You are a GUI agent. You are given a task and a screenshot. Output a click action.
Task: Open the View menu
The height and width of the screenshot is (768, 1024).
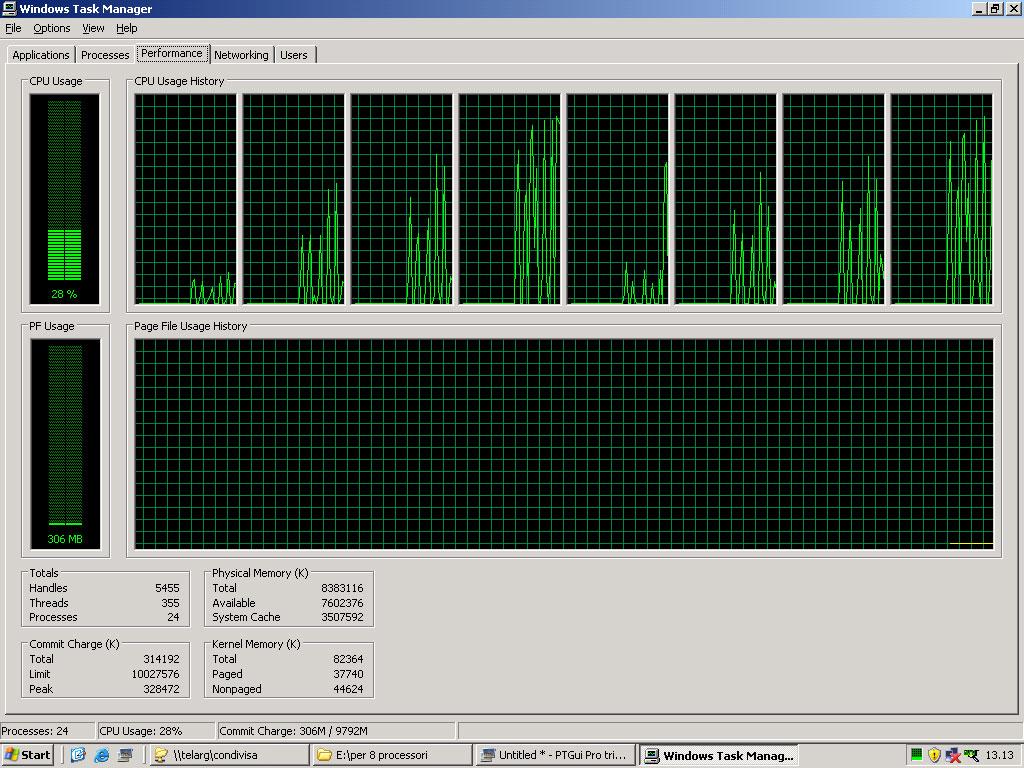click(x=93, y=28)
